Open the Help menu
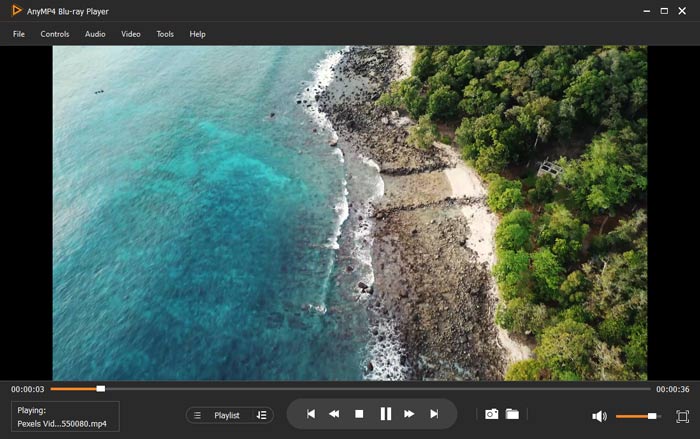700x439 pixels. 197,34
